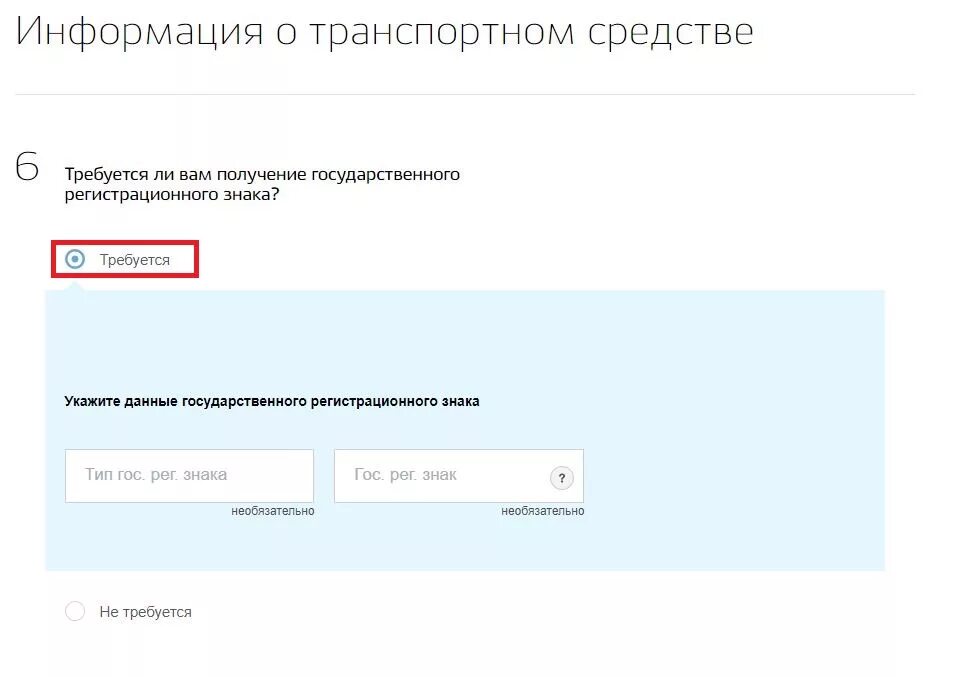960x677 pixels.
Task: Click the "Тип гос. рег. знака" input field
Action: [189, 476]
